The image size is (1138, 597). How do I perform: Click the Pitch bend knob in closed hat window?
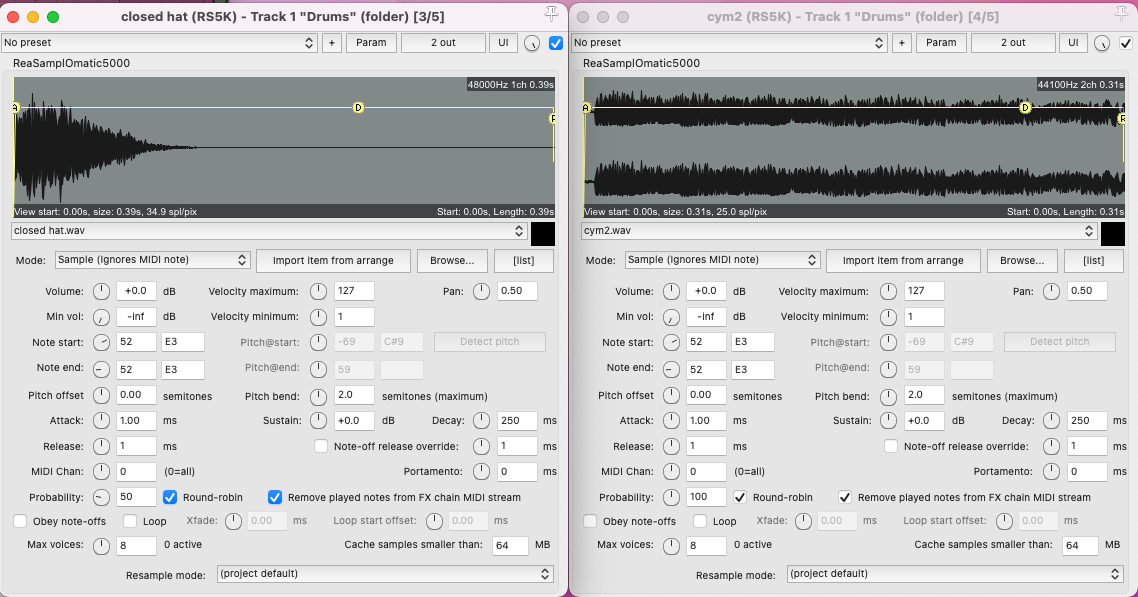point(319,396)
